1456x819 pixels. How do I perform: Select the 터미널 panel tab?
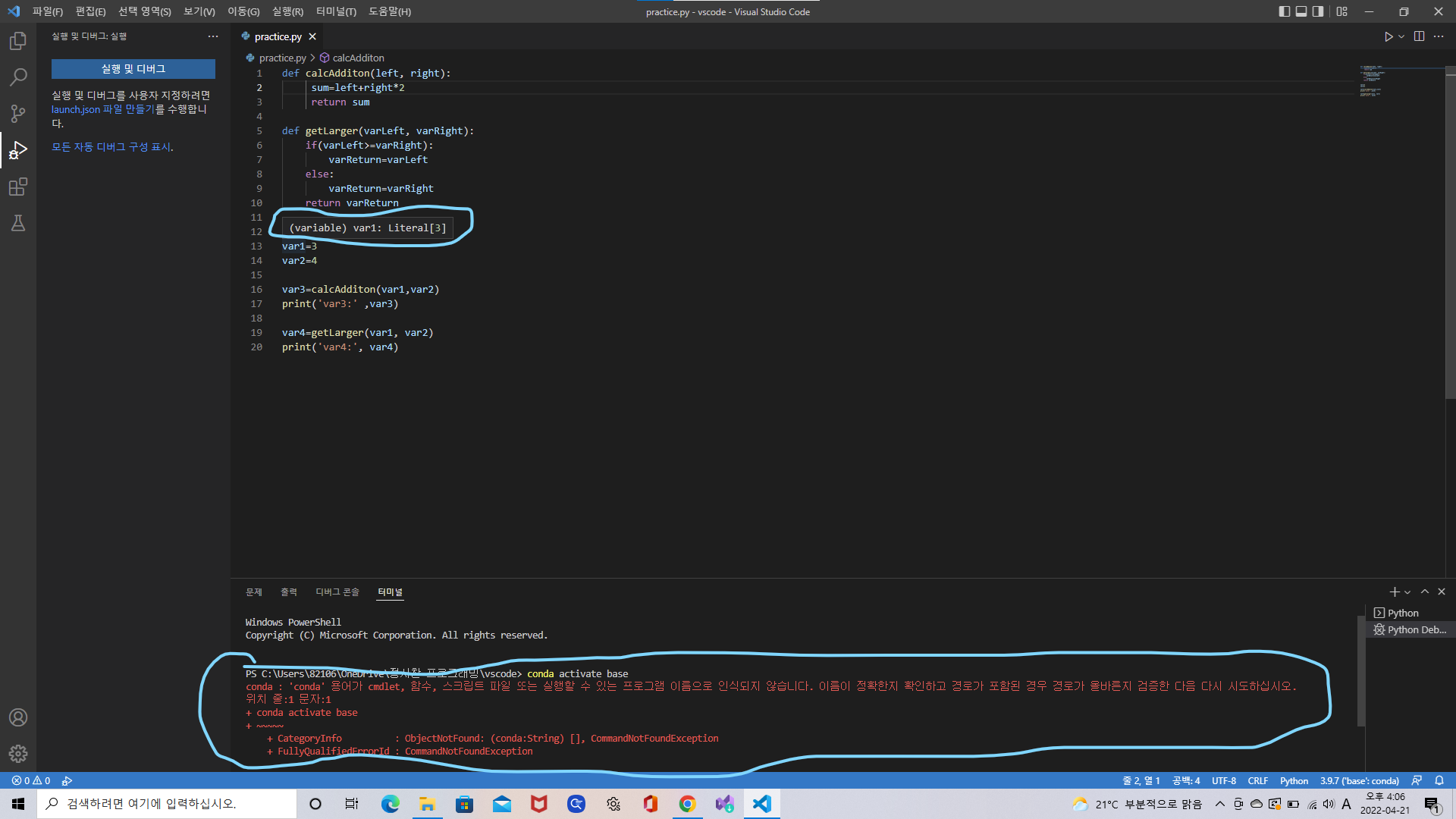point(391,591)
